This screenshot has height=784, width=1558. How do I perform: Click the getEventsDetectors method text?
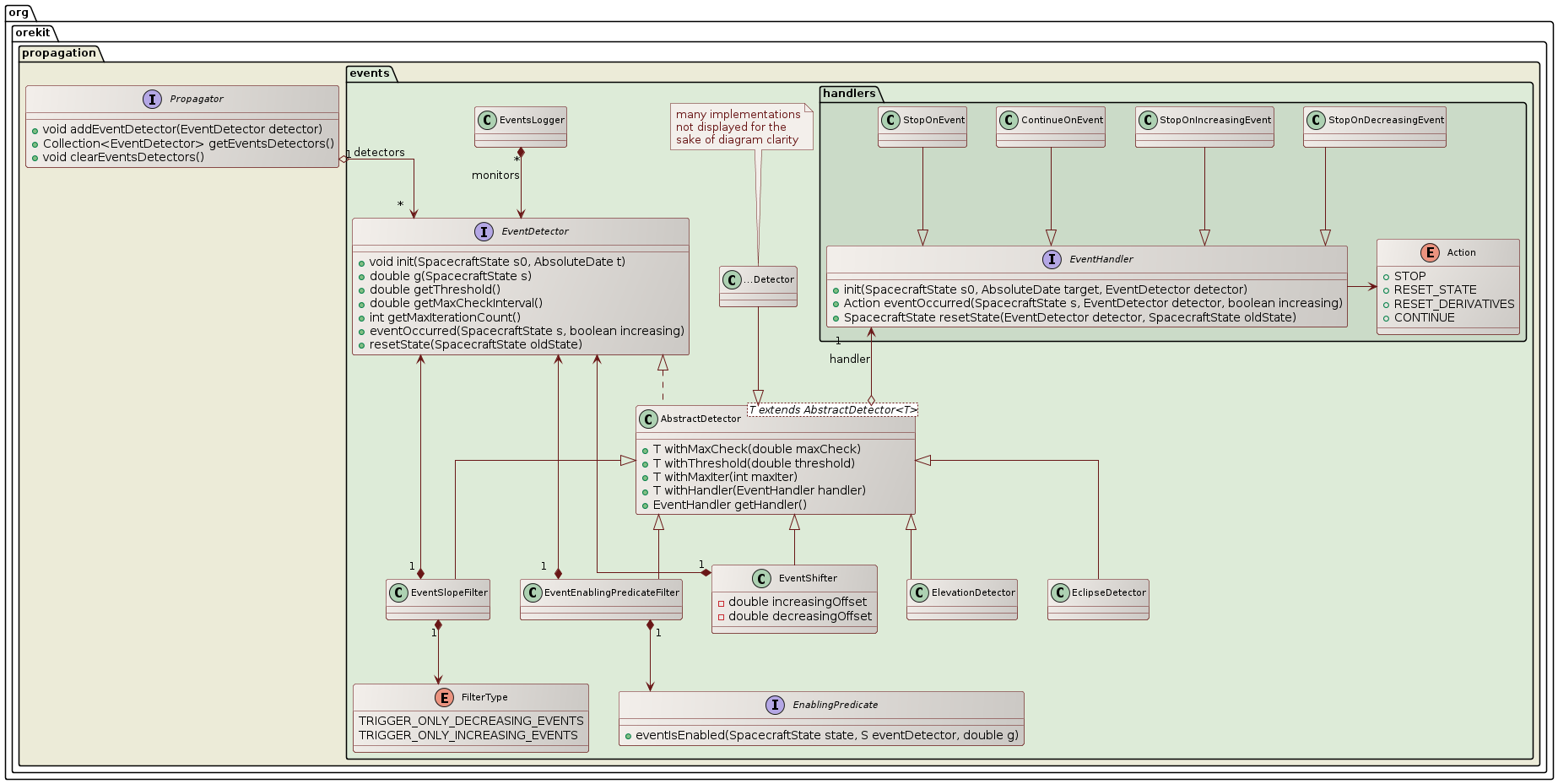(188, 143)
